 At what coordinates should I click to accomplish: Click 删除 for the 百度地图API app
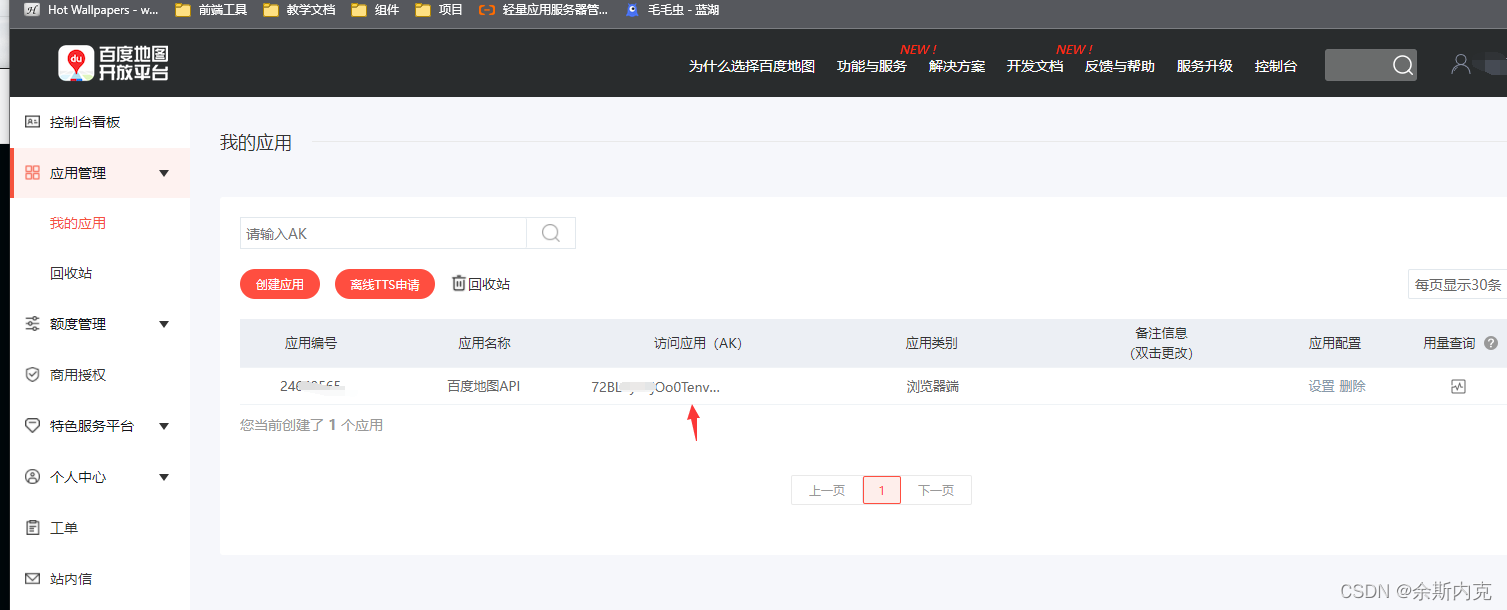[x=1352, y=386]
